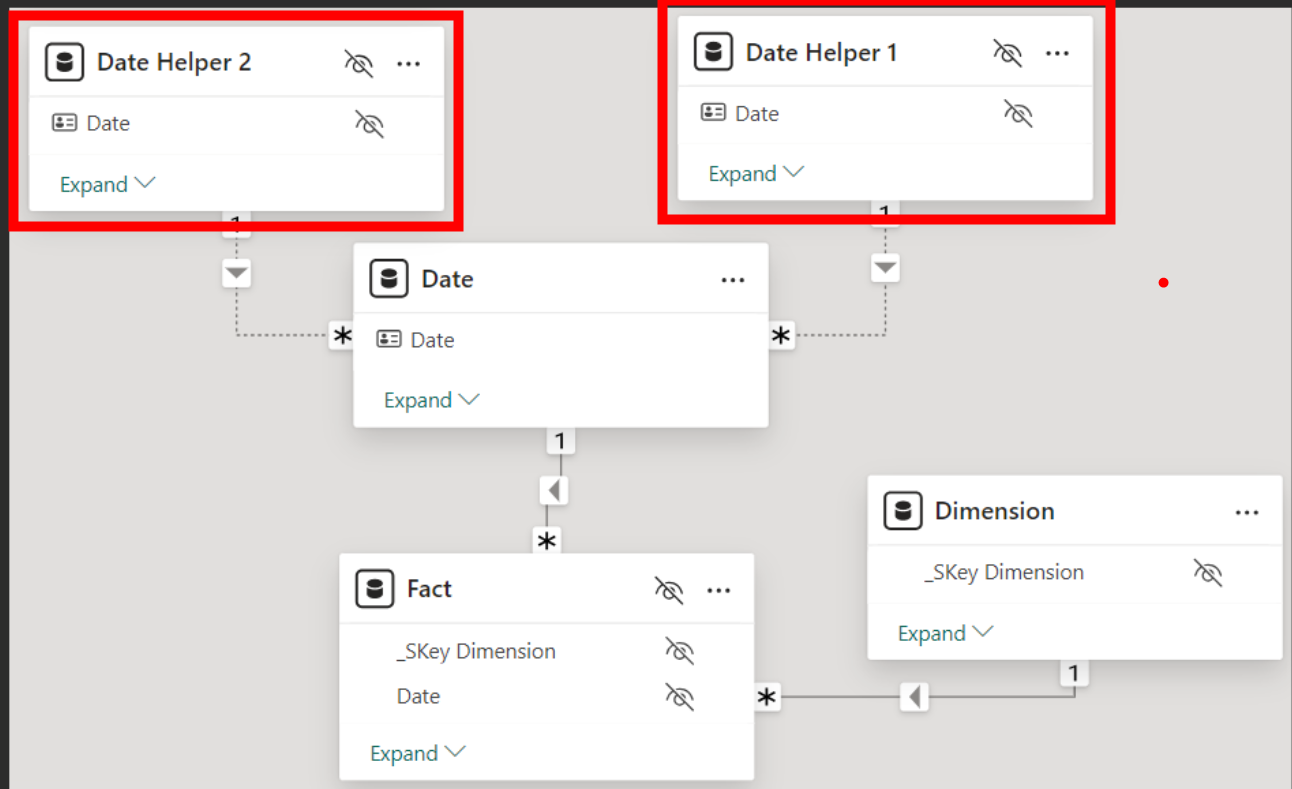Click the Fact table database icon
Viewport: 1292px width, 789px height.
pos(375,589)
